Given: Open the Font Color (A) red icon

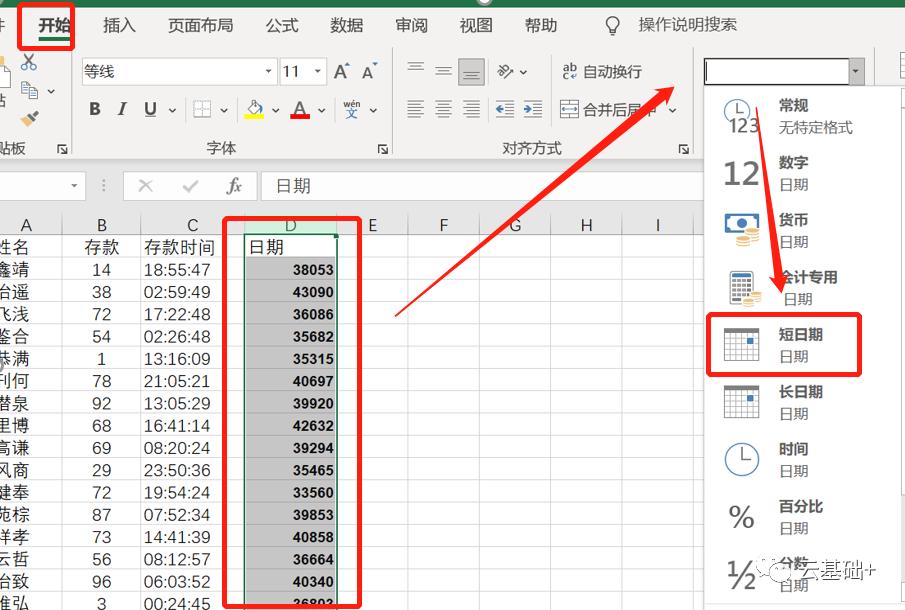Looking at the screenshot, I should [x=300, y=108].
